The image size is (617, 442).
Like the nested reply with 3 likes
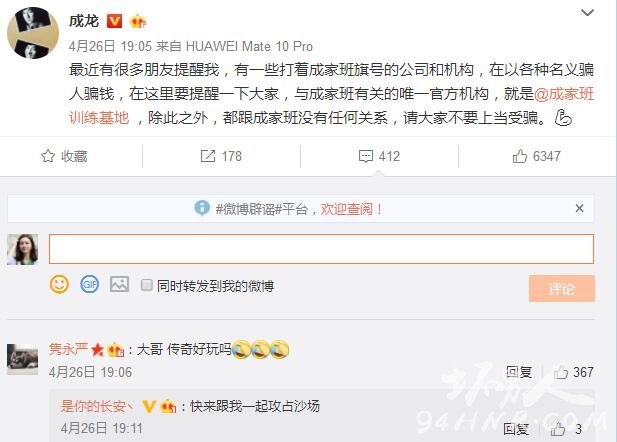[565, 429]
